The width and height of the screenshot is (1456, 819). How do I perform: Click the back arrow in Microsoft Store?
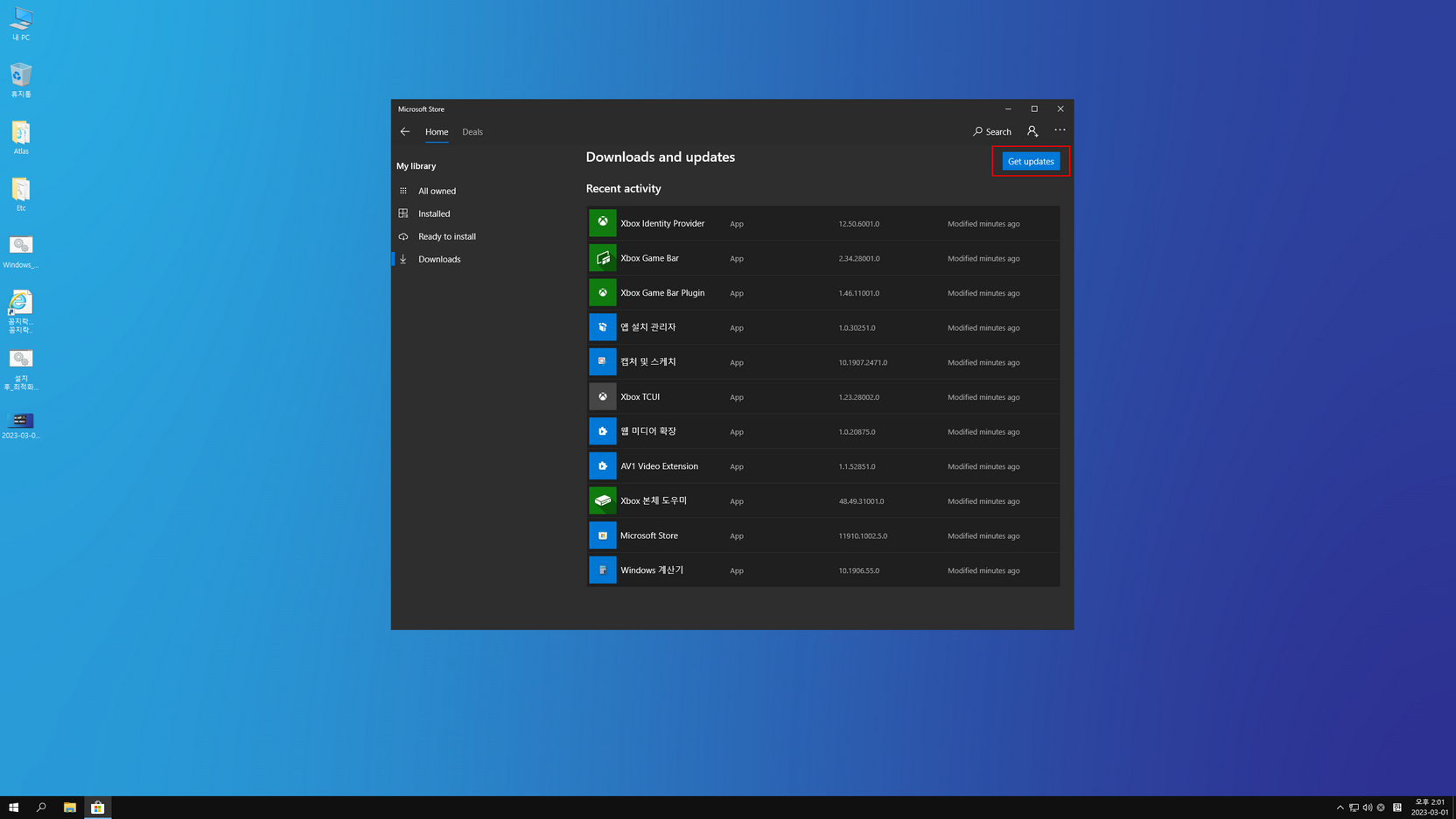[404, 131]
